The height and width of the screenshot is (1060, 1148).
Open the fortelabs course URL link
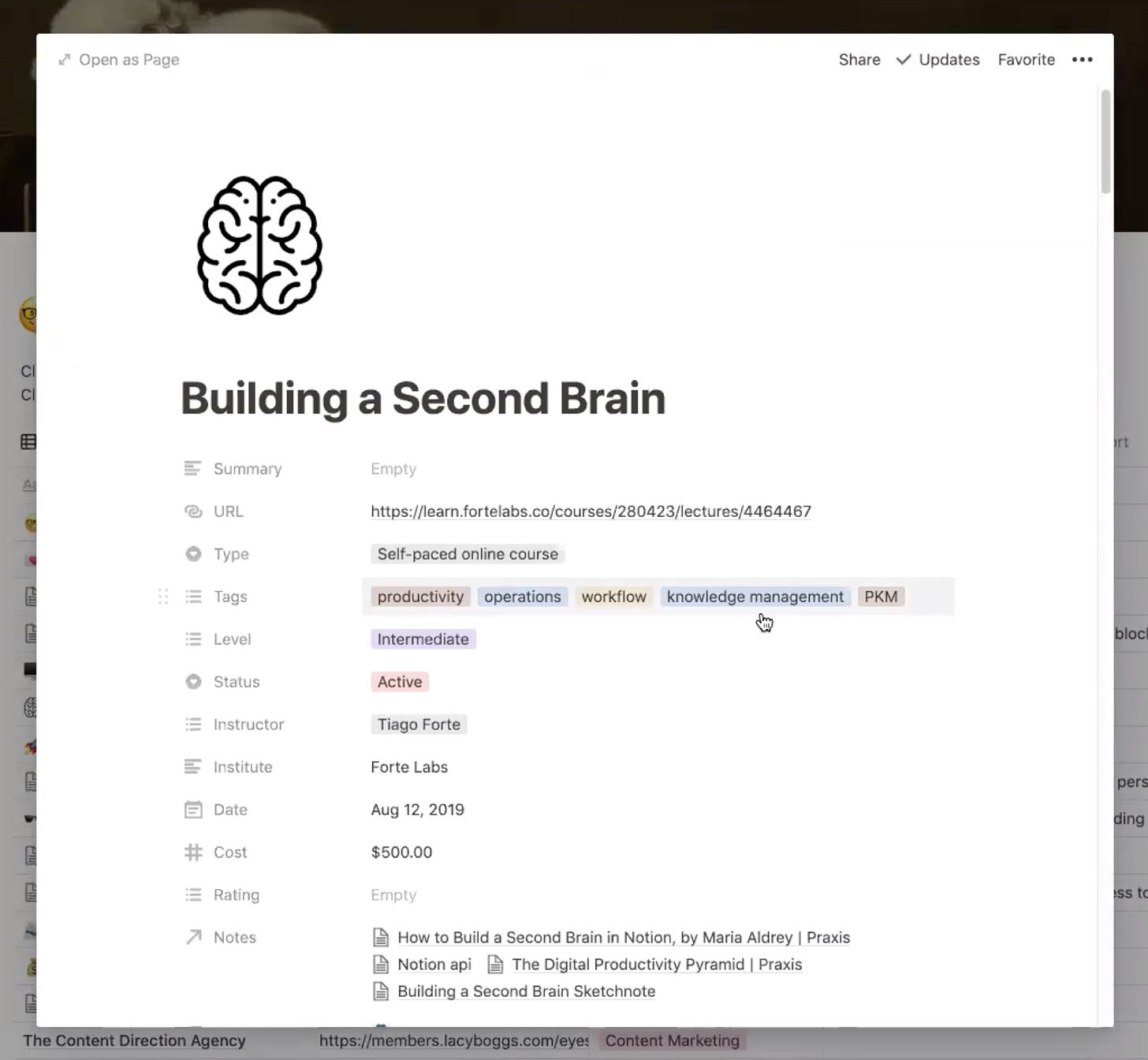click(x=591, y=511)
